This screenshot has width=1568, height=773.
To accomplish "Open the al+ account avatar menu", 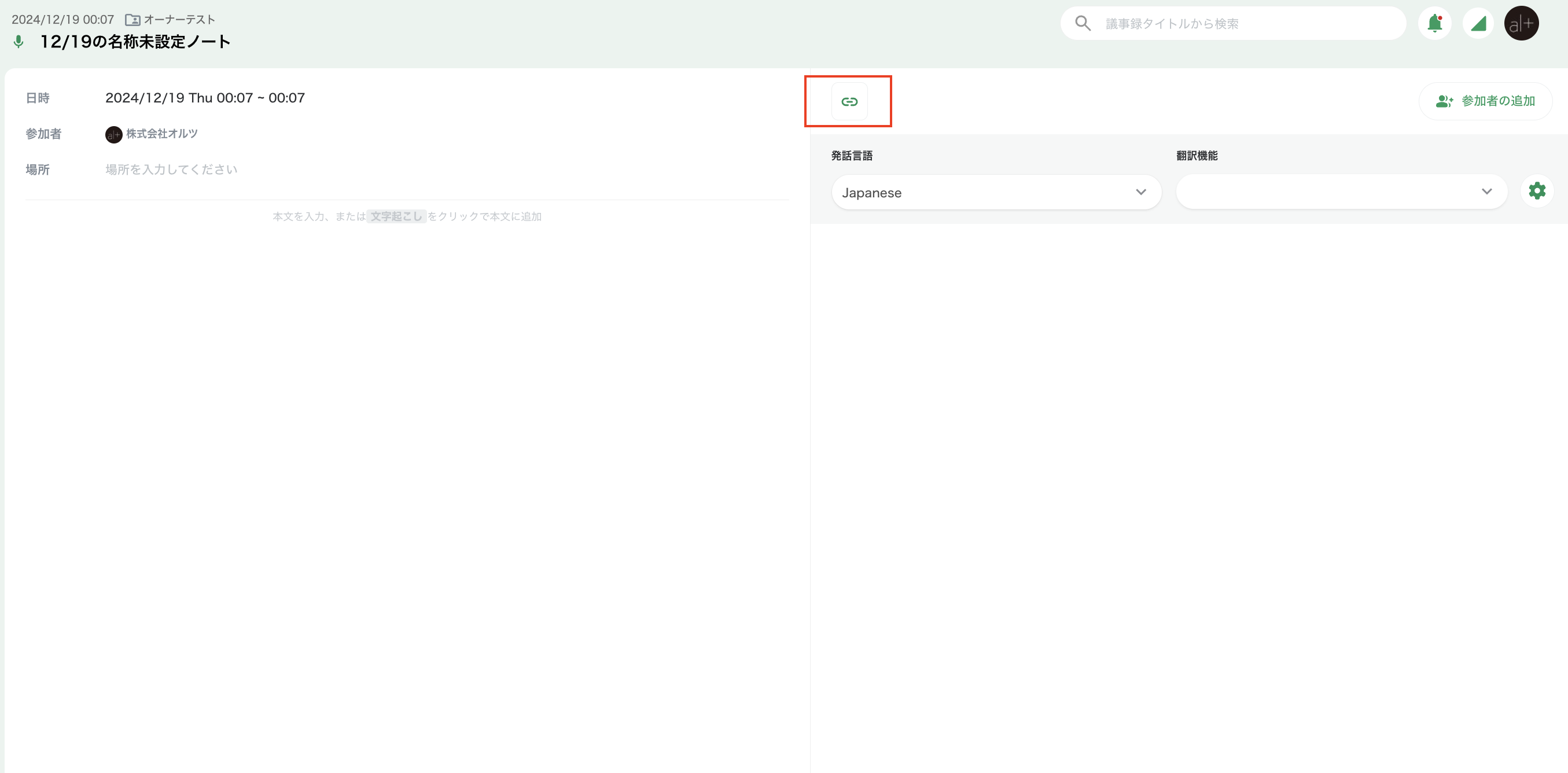I will [x=1521, y=24].
